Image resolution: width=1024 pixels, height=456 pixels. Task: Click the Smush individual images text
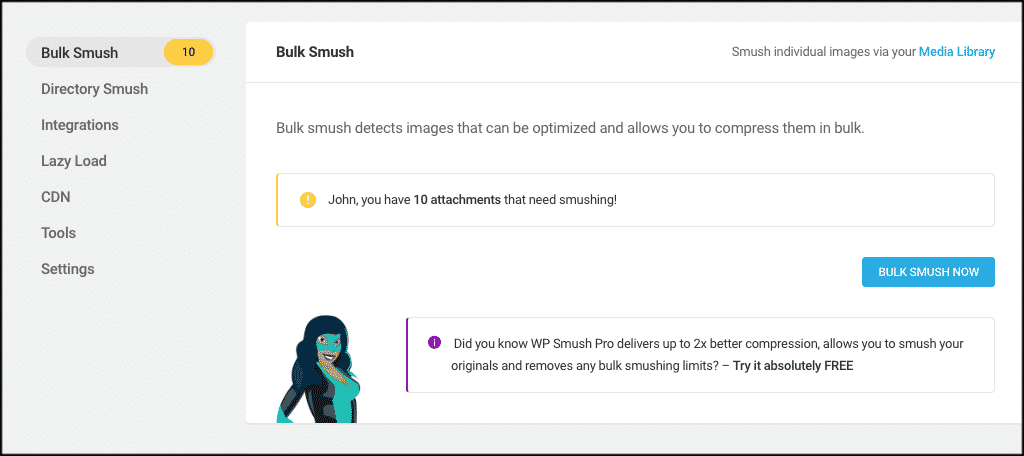[824, 52]
